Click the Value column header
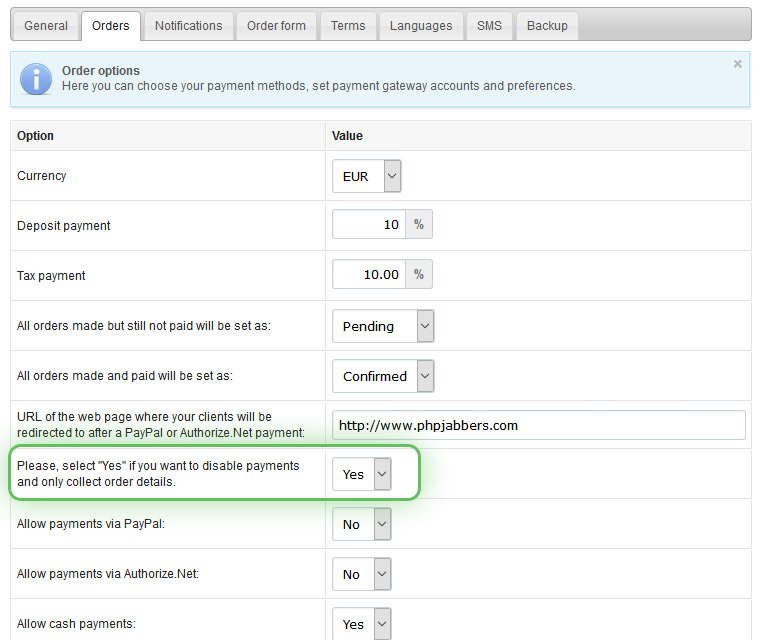The height and width of the screenshot is (640, 760). click(347, 136)
